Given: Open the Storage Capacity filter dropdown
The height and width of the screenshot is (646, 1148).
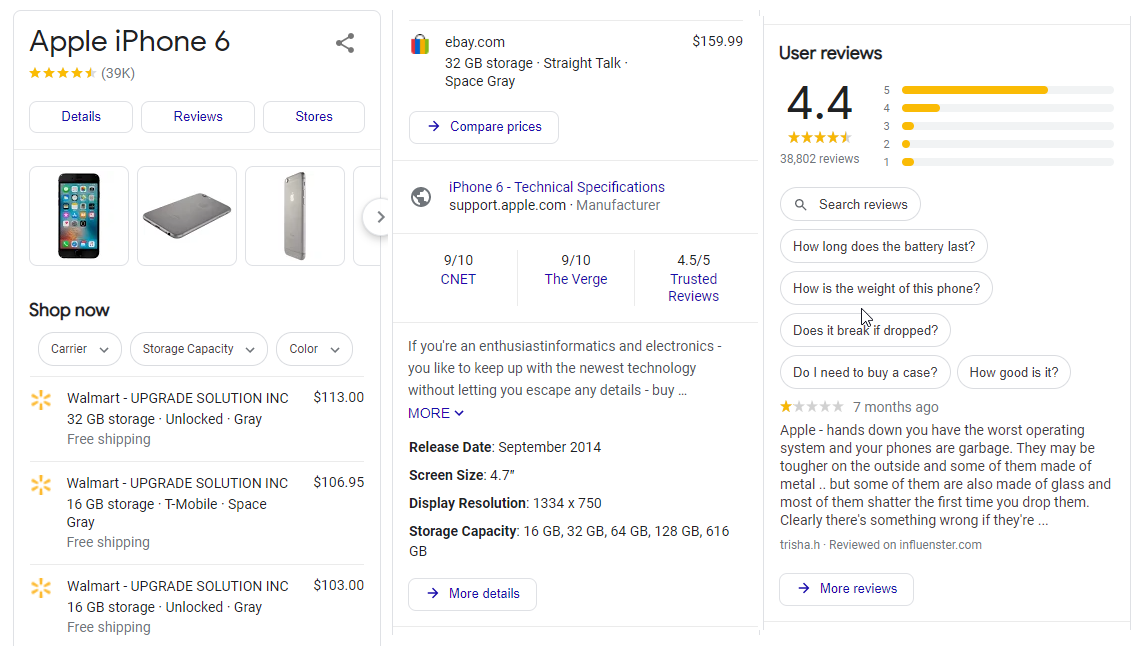Looking at the screenshot, I should point(198,349).
